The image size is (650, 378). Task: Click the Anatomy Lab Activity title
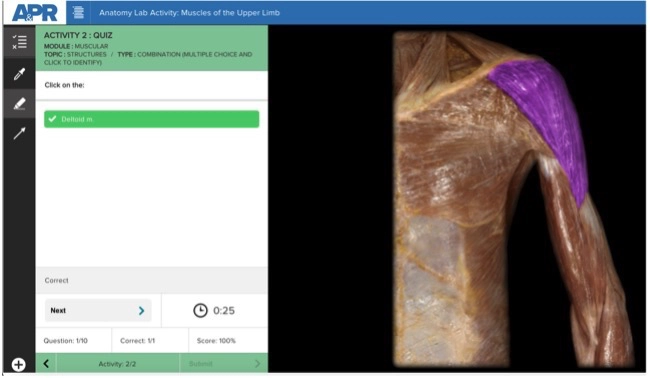[189, 12]
